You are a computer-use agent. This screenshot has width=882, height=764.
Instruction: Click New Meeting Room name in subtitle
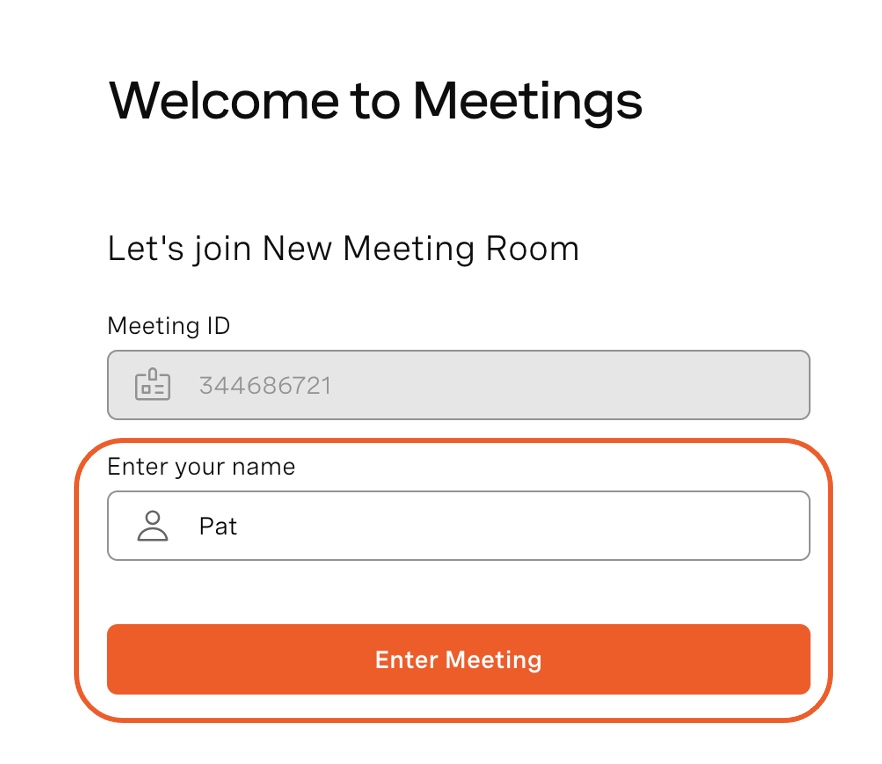point(421,249)
